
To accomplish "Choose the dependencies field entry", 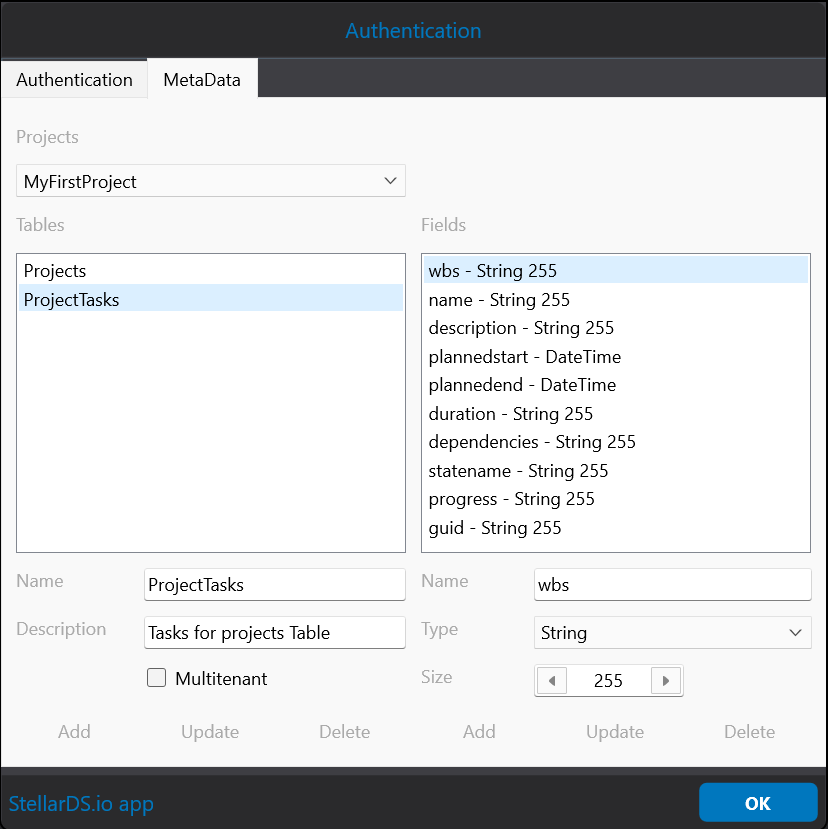I will [531, 442].
